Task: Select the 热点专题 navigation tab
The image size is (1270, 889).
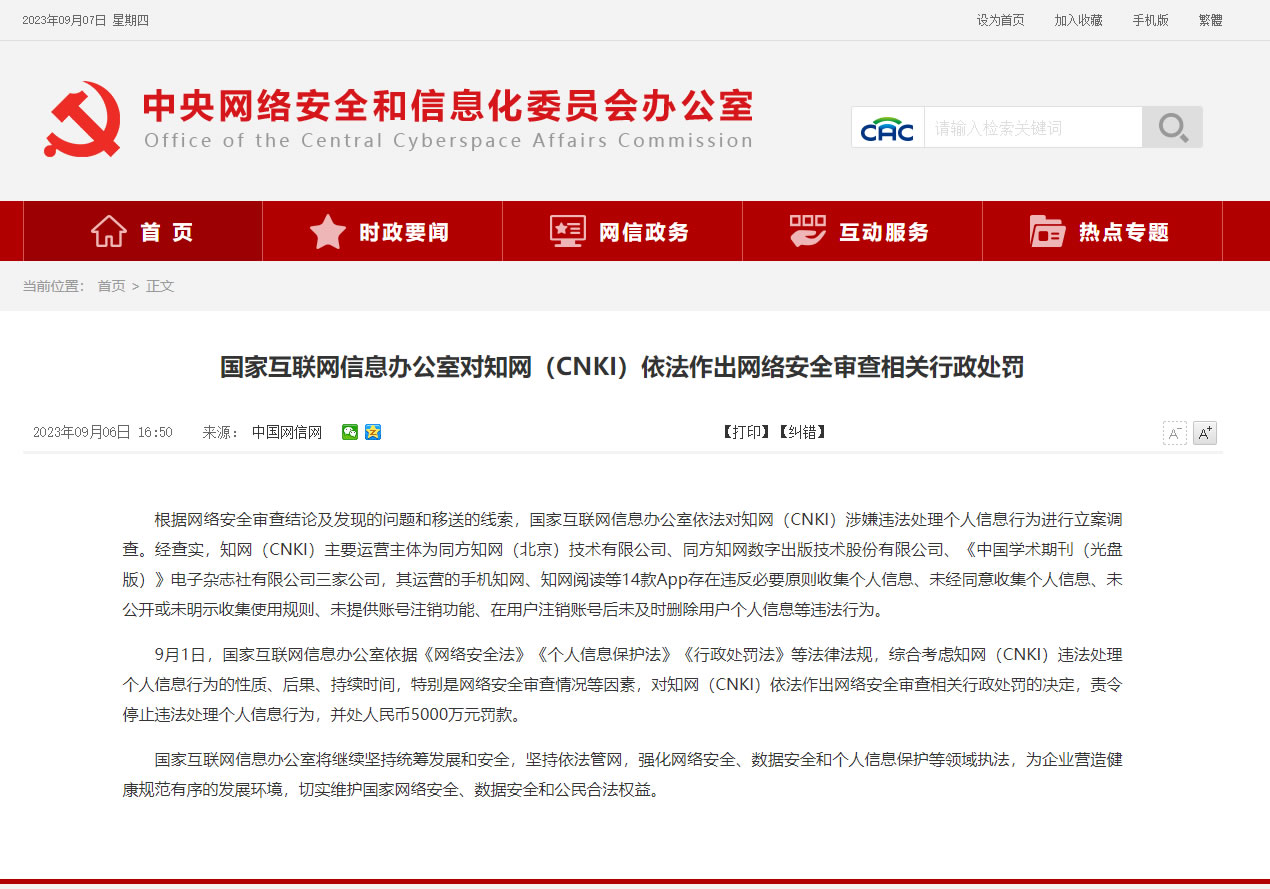Action: (1102, 232)
